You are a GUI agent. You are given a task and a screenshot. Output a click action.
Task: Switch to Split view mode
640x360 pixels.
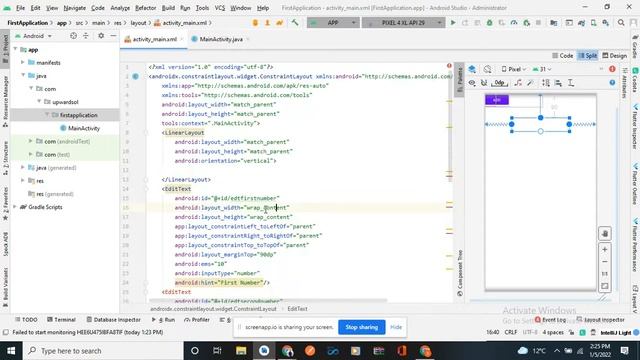tap(588, 56)
